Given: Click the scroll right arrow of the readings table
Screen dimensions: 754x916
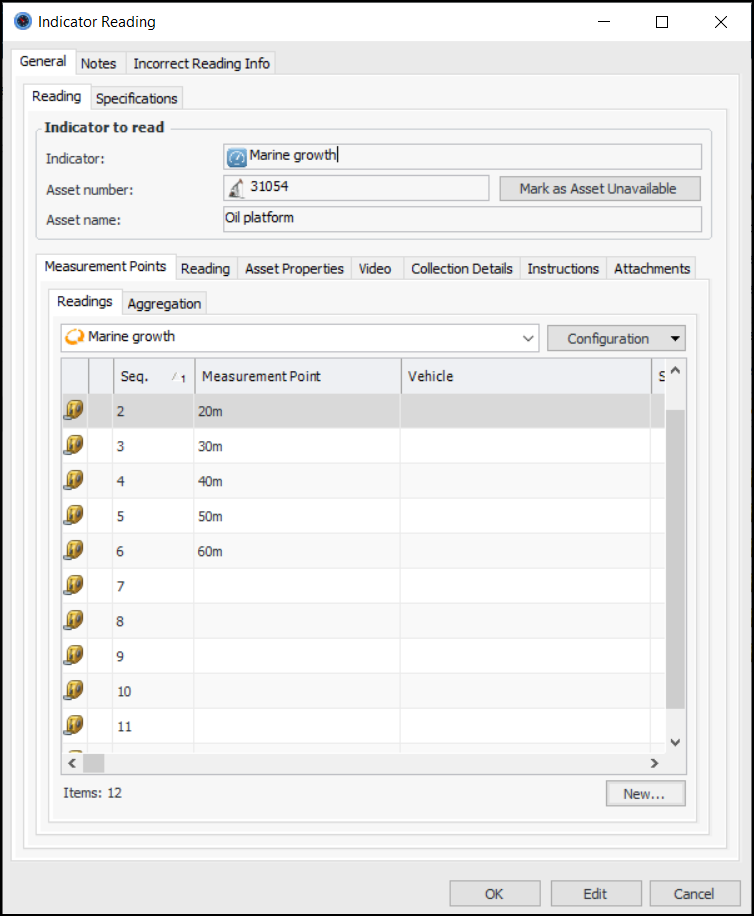Looking at the screenshot, I should coord(654,763).
